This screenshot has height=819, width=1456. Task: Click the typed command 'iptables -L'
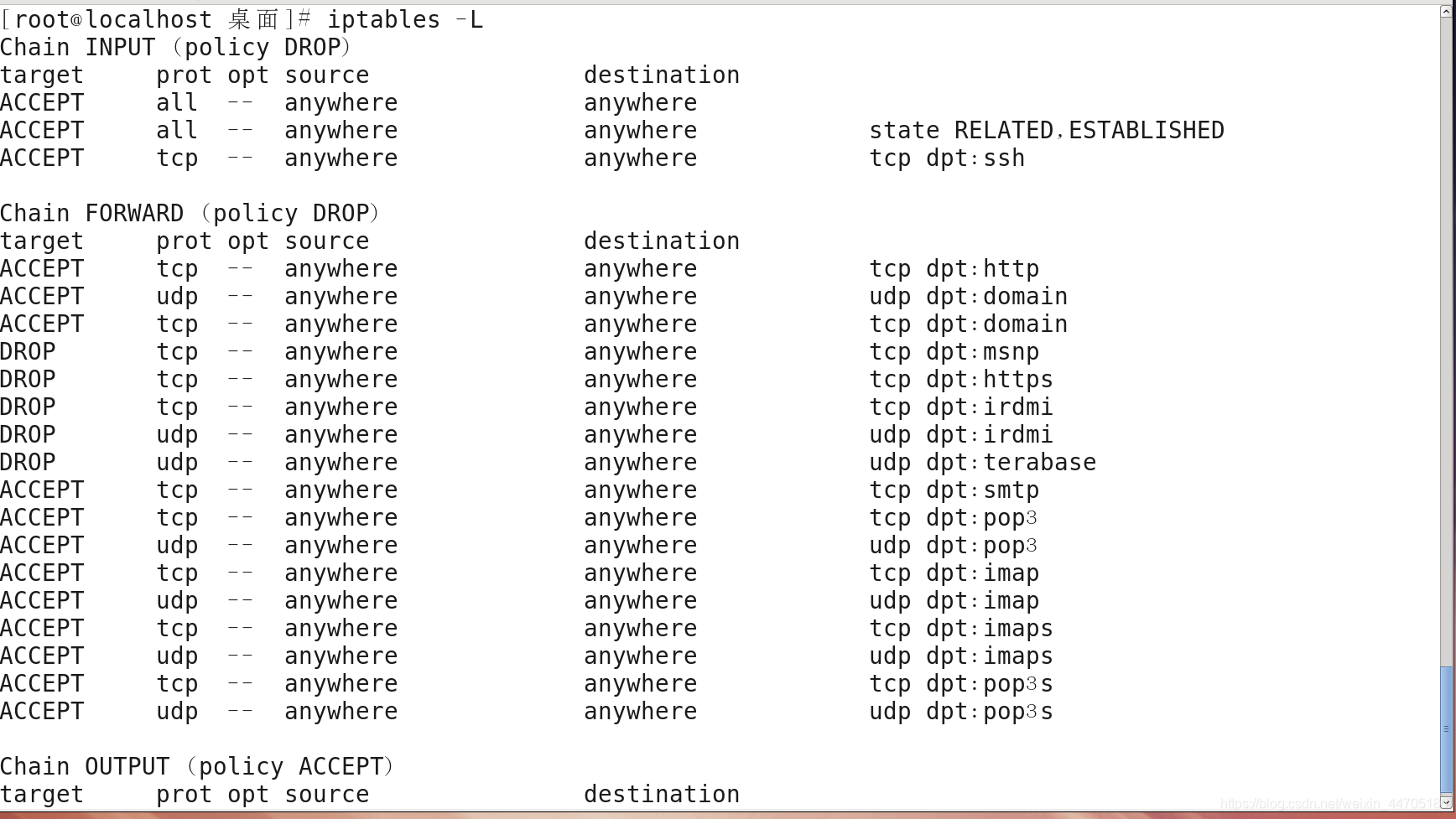404,19
